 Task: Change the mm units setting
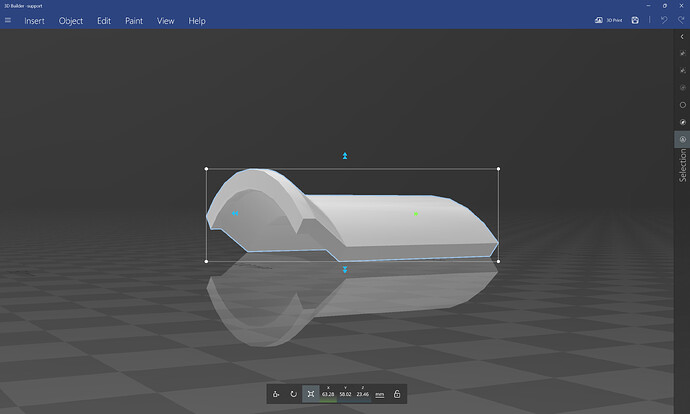pos(380,395)
